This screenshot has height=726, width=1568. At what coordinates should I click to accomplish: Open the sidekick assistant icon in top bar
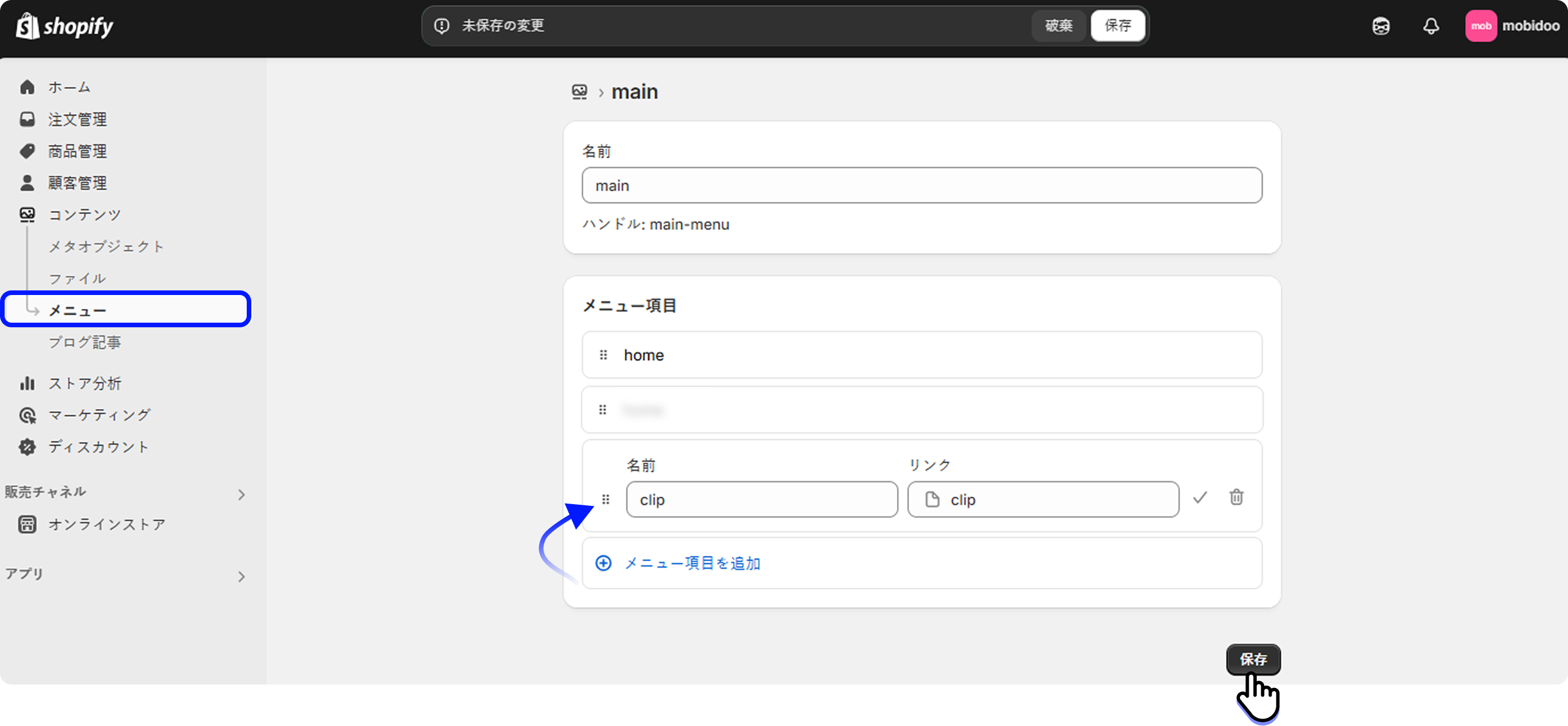(1381, 26)
